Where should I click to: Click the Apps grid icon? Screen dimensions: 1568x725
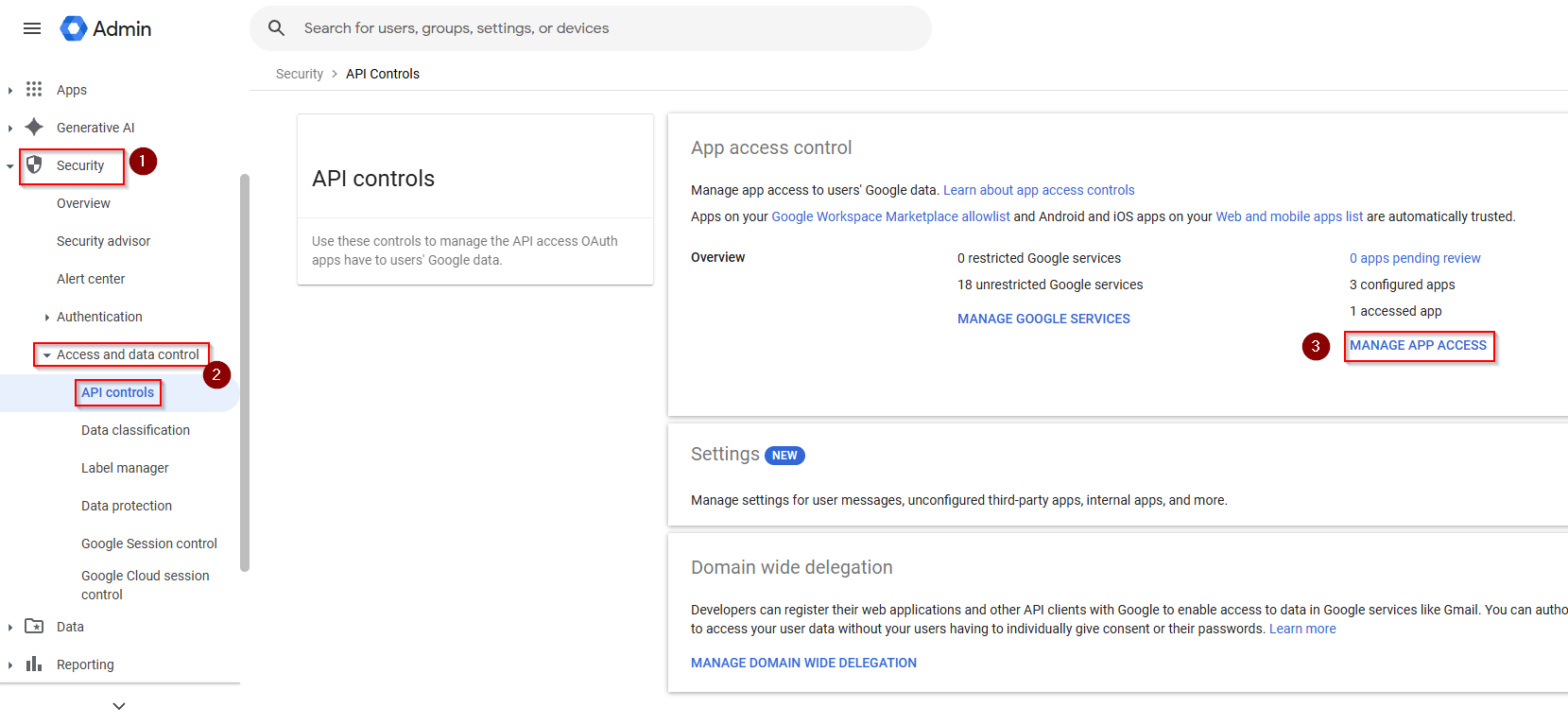pyautogui.click(x=34, y=89)
